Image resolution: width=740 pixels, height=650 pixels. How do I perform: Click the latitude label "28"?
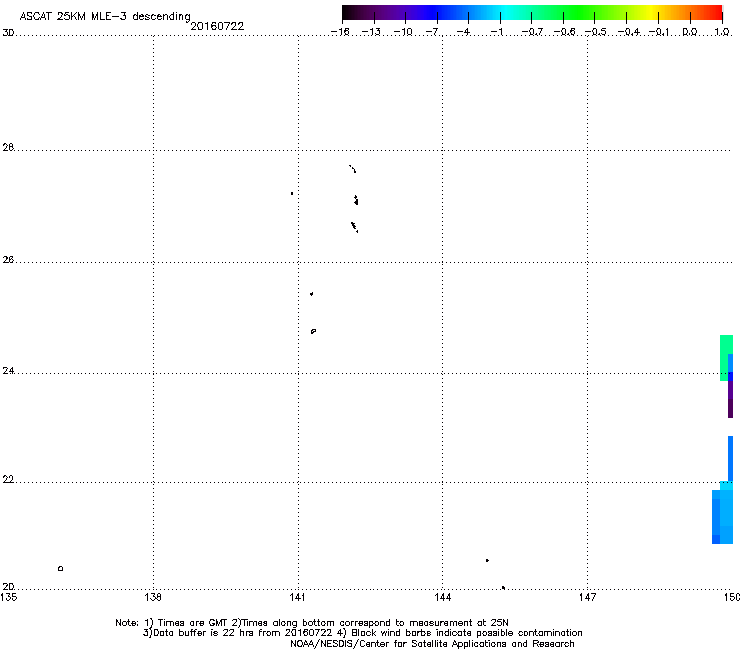8,148
